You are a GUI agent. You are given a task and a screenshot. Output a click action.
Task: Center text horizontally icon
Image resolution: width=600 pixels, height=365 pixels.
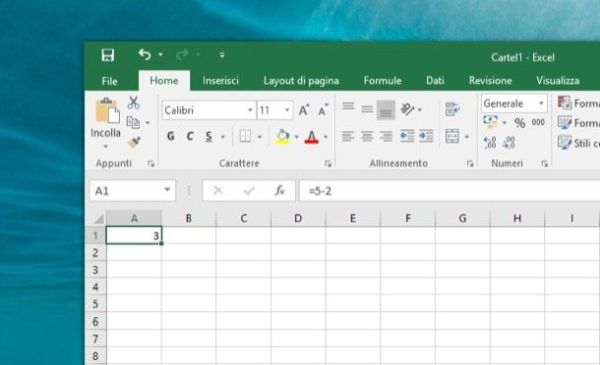[367, 136]
